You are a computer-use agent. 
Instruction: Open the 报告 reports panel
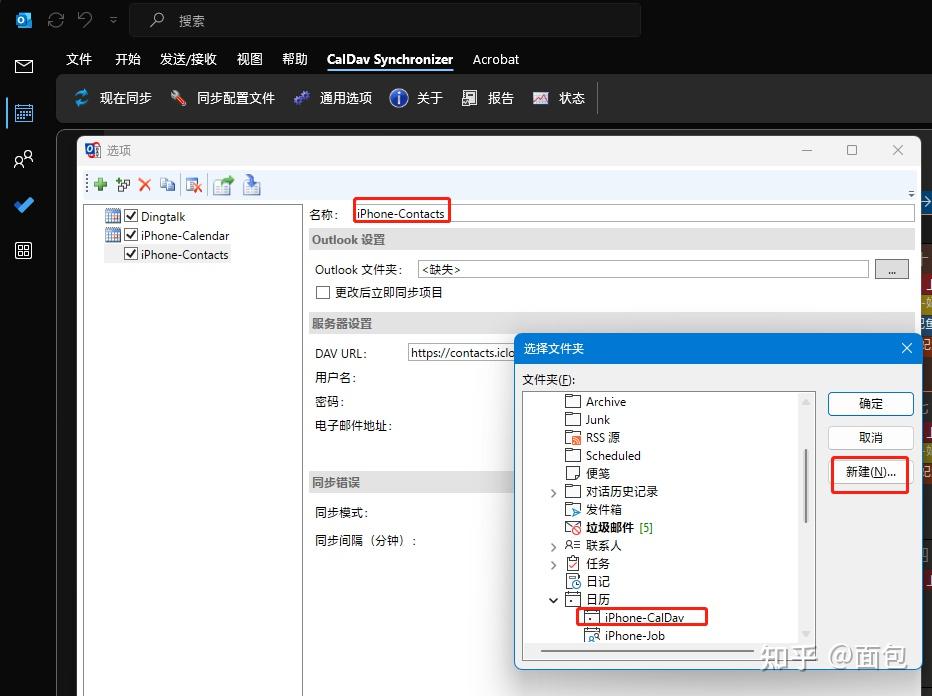pyautogui.click(x=472, y=97)
